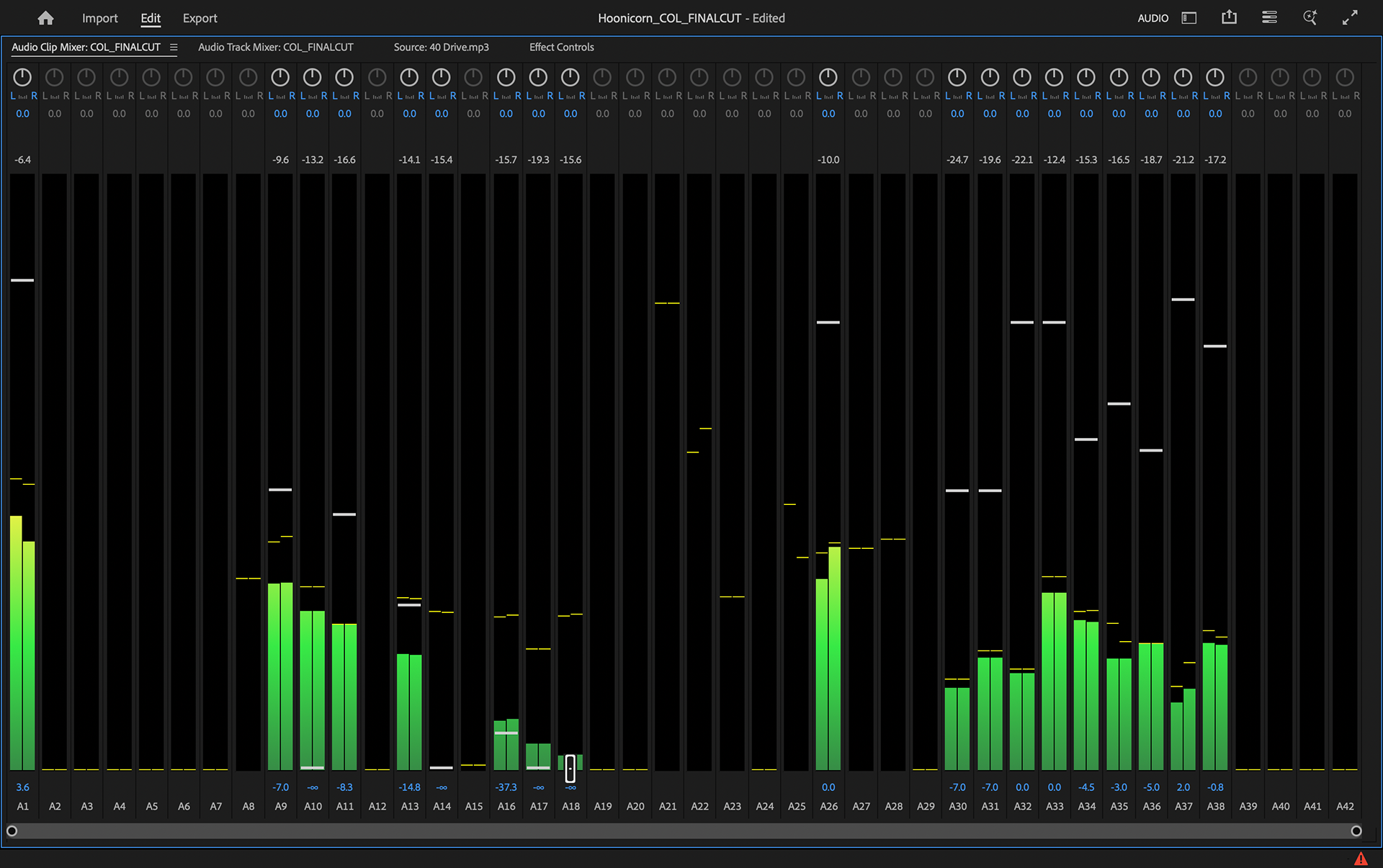The height and width of the screenshot is (868, 1383).
Task: Open the Effect Controls tab
Action: [562, 47]
